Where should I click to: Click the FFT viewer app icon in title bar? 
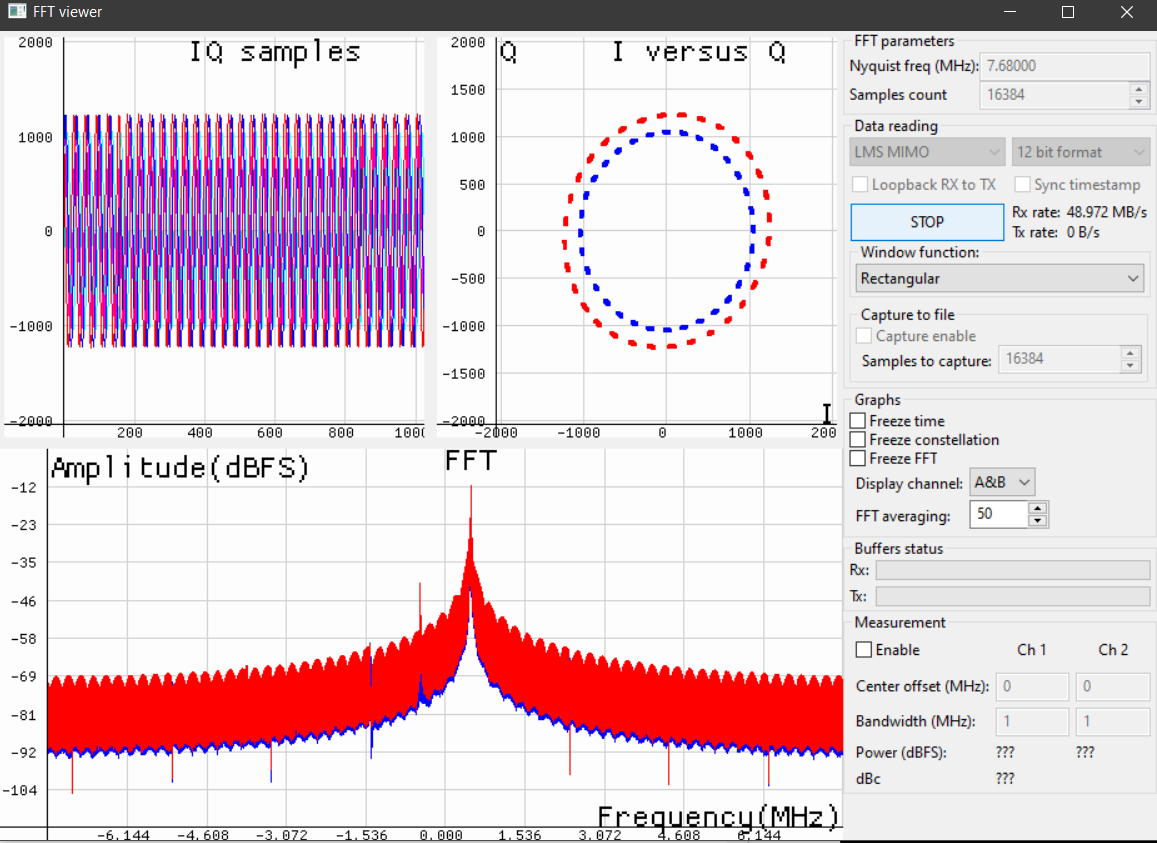[16, 12]
